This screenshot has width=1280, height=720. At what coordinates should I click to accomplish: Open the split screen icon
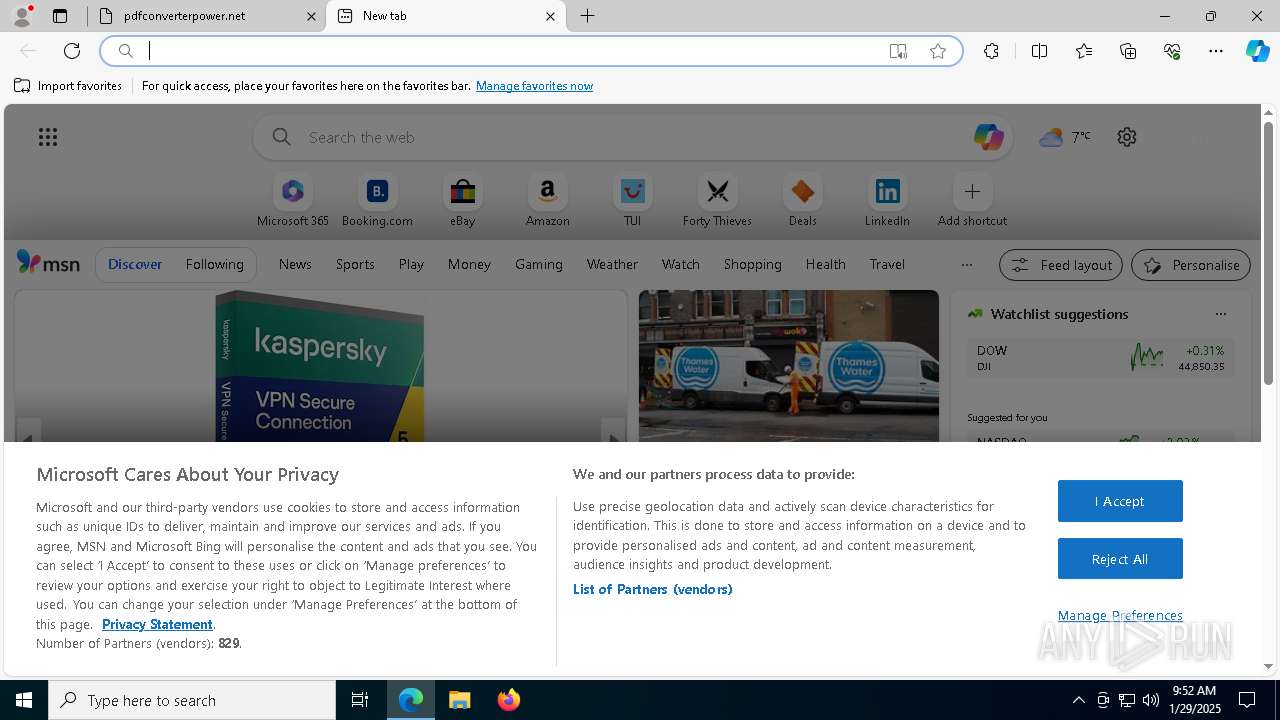[x=1040, y=51]
